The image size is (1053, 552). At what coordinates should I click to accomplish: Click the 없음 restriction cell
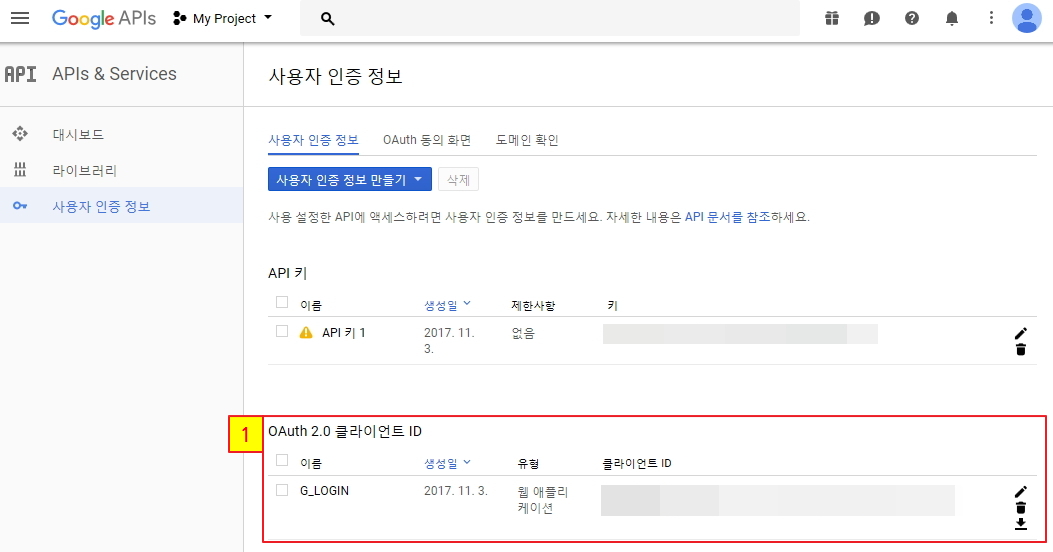pos(523,333)
